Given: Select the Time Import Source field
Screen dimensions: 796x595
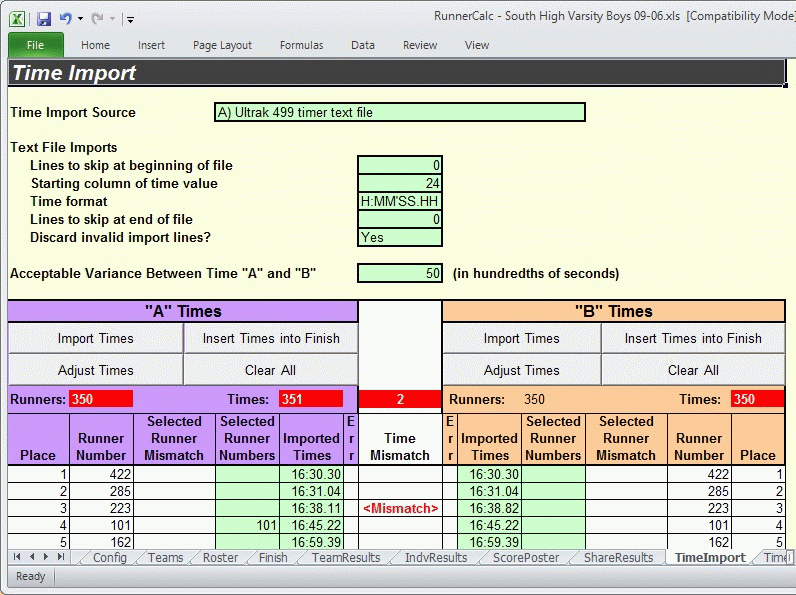Looking at the screenshot, I should [x=400, y=112].
